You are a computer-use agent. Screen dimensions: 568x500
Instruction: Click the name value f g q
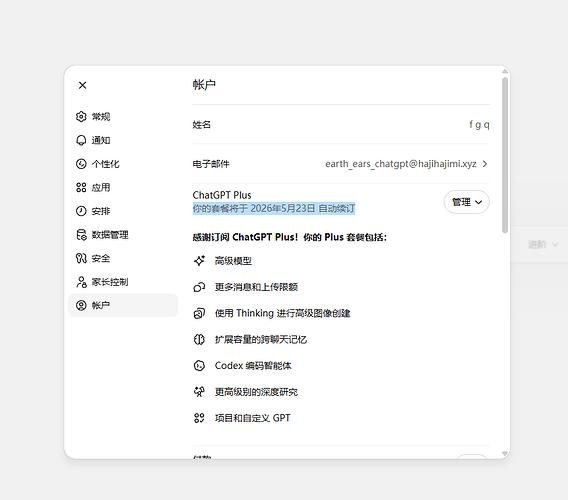click(479, 125)
